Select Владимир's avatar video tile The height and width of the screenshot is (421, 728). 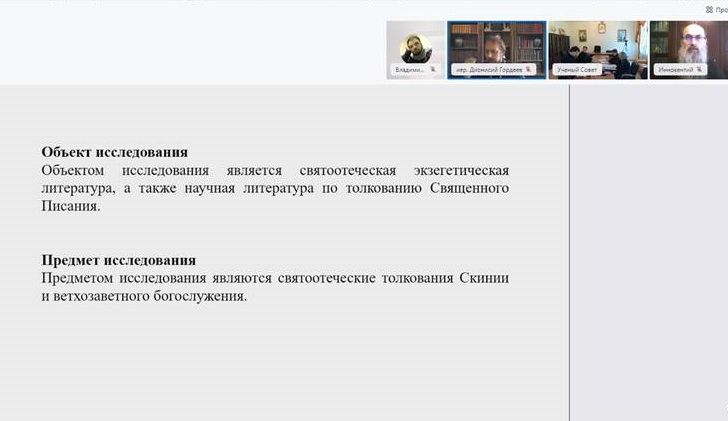pyautogui.click(x=415, y=45)
